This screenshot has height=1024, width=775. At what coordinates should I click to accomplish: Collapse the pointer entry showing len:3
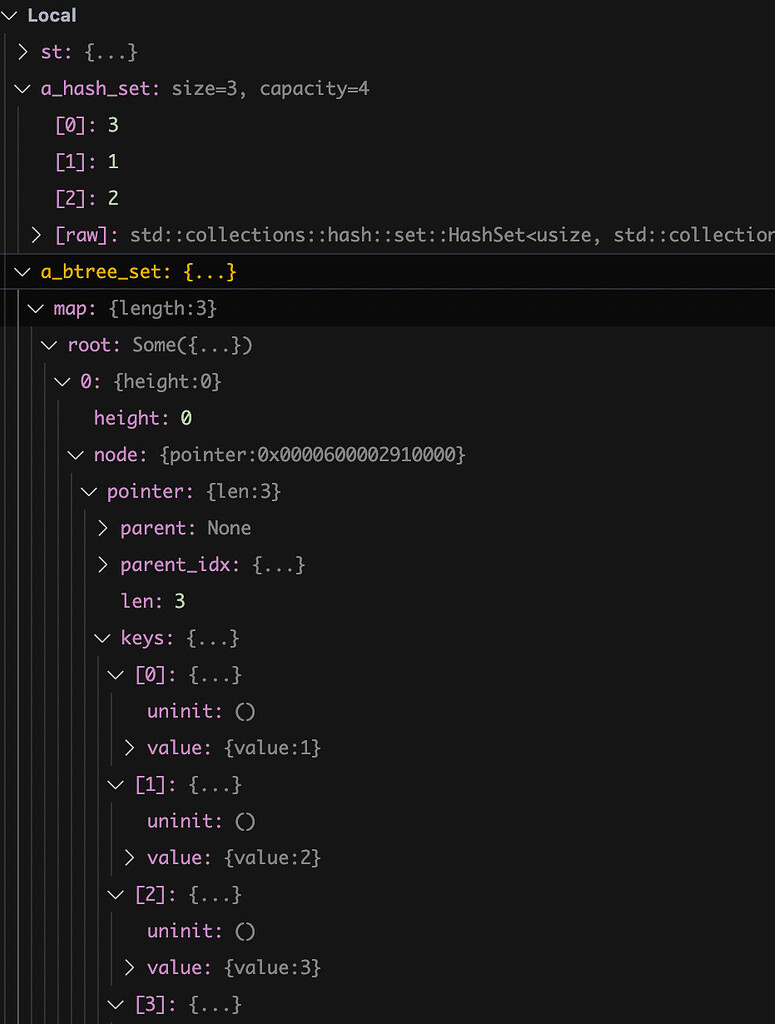(88, 491)
